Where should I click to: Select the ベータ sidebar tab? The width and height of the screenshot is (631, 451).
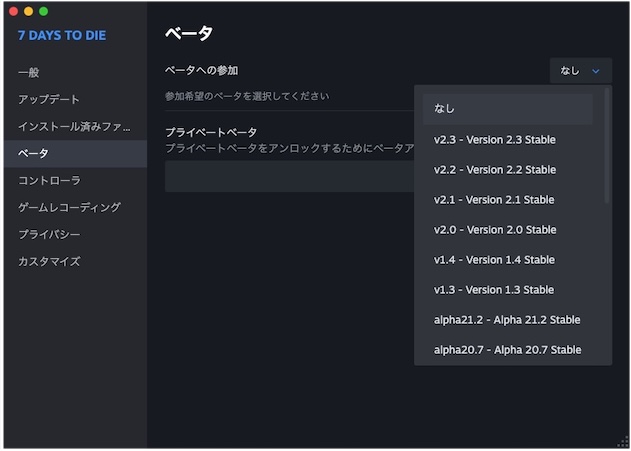pyautogui.click(x=33, y=154)
